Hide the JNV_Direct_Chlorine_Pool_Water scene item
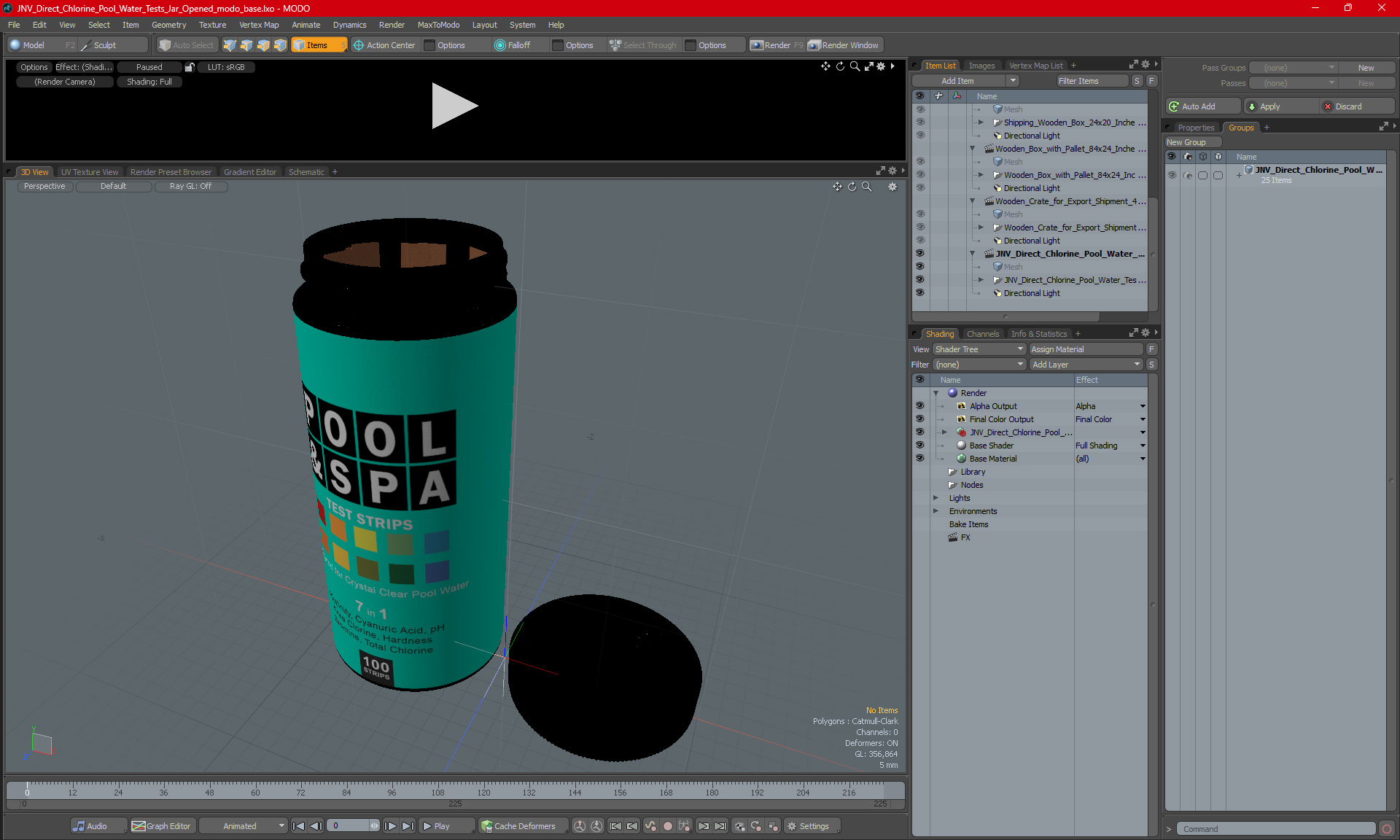The image size is (1400, 840). (x=919, y=254)
